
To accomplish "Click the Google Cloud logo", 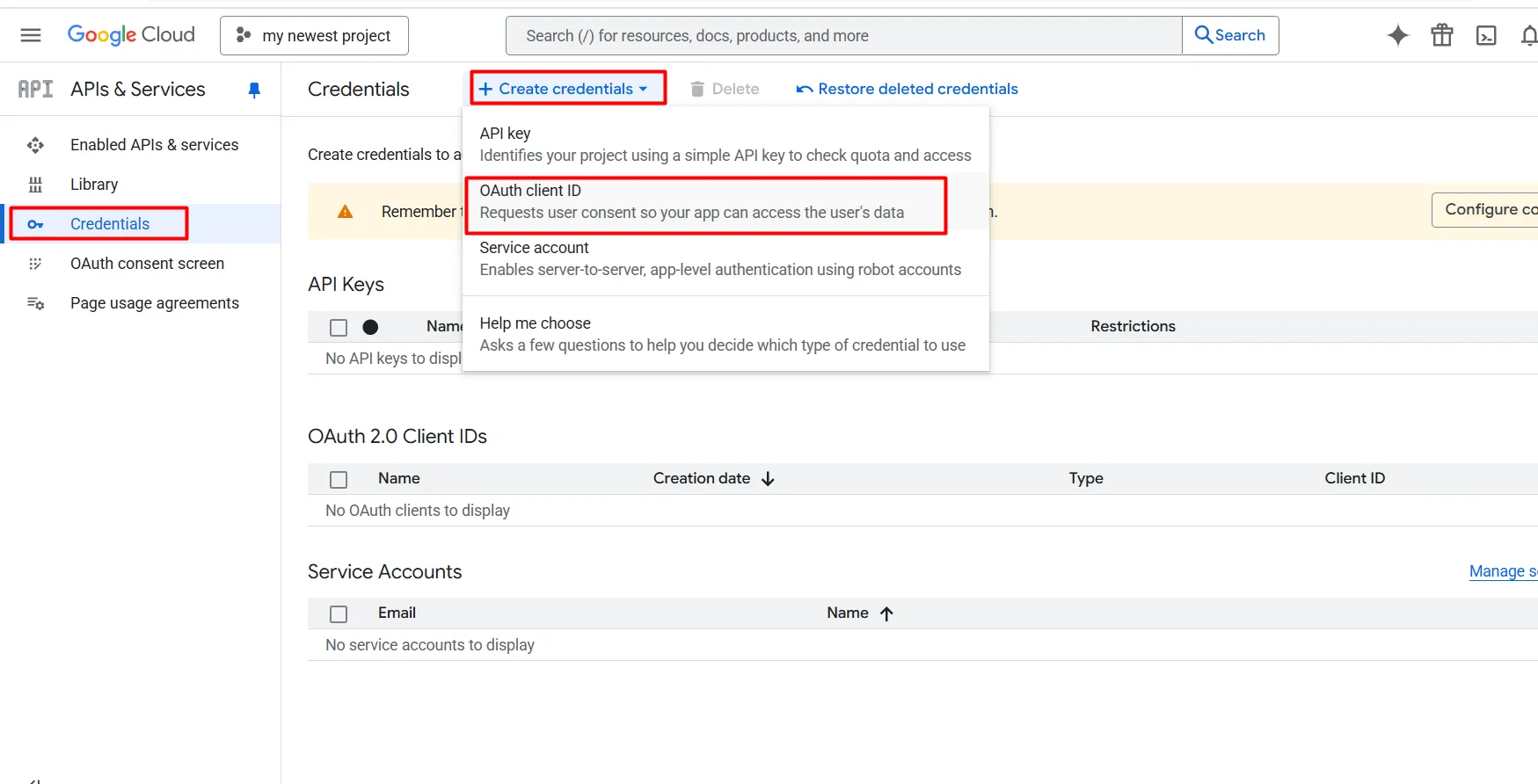I will click(x=131, y=35).
